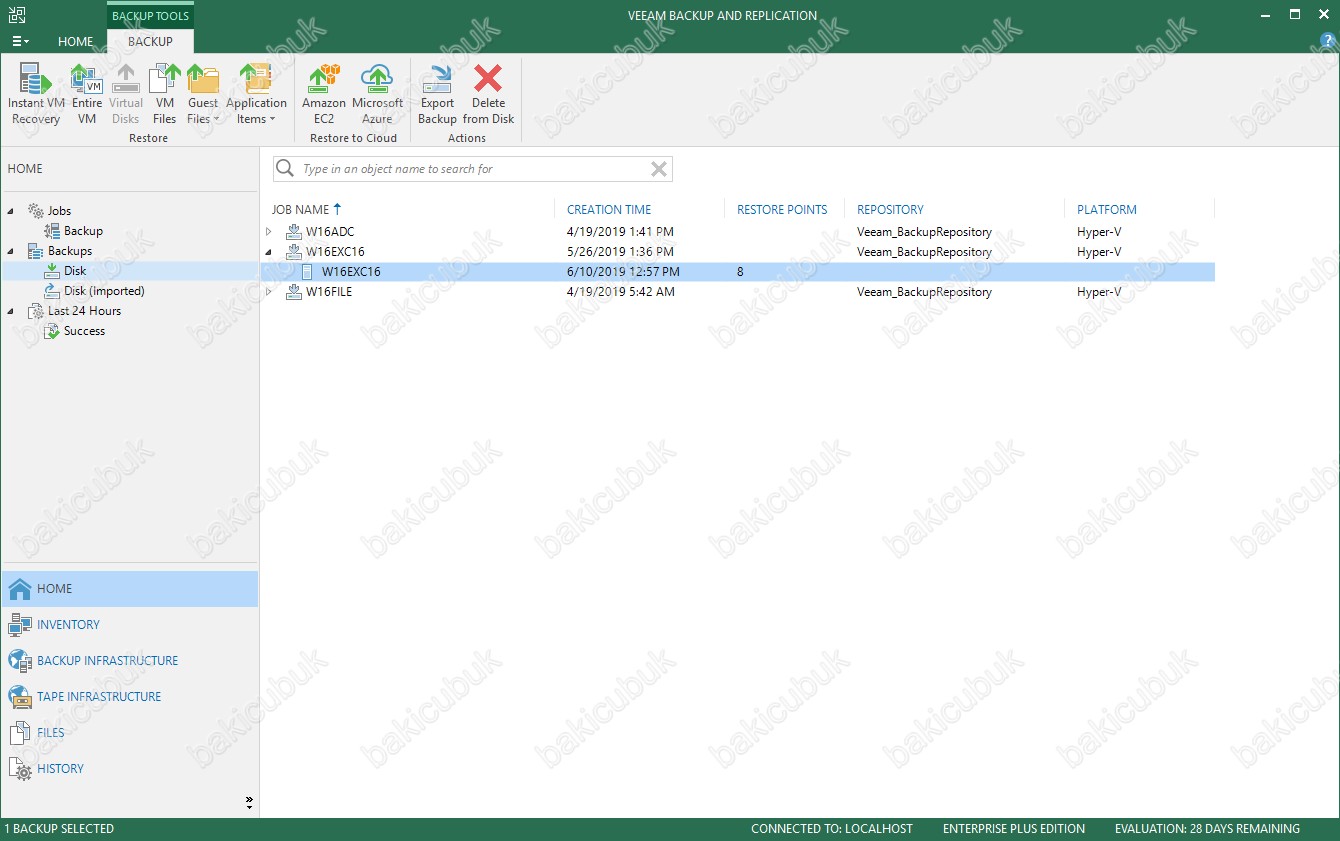Image resolution: width=1340 pixels, height=841 pixels.
Task: Collapse the Jobs tree node
Action: pyautogui.click(x=11, y=211)
